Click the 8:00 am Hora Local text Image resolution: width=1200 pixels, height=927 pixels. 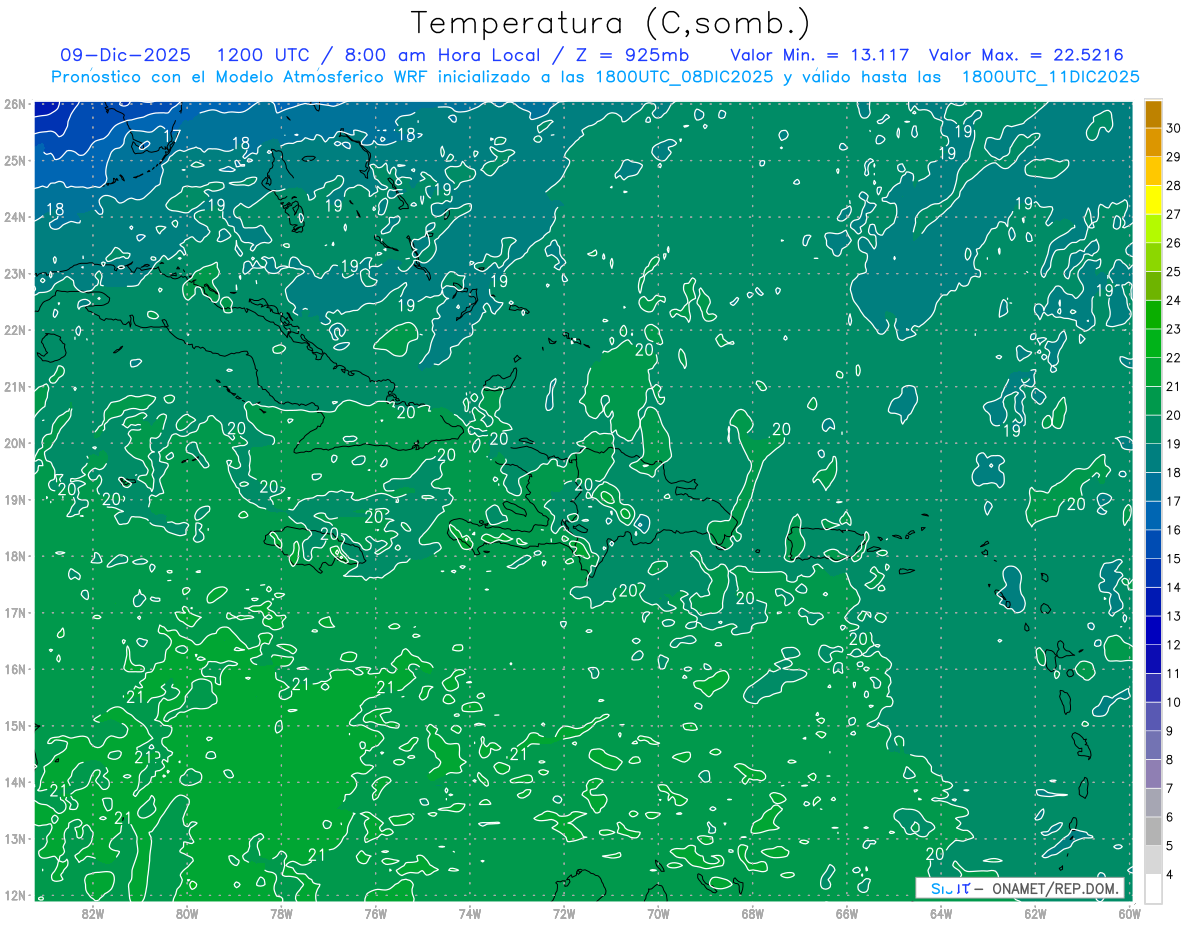(x=441, y=55)
